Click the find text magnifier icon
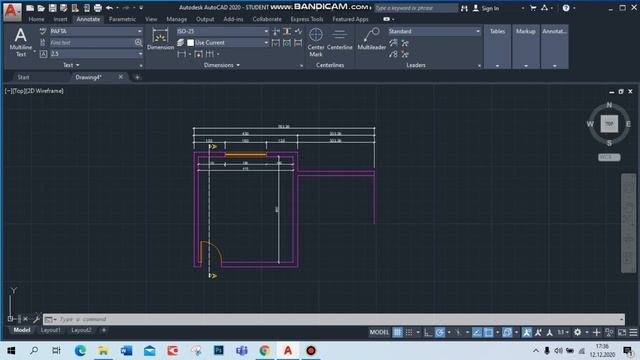Image resolution: width=640 pixels, height=360 pixels. 138,42
